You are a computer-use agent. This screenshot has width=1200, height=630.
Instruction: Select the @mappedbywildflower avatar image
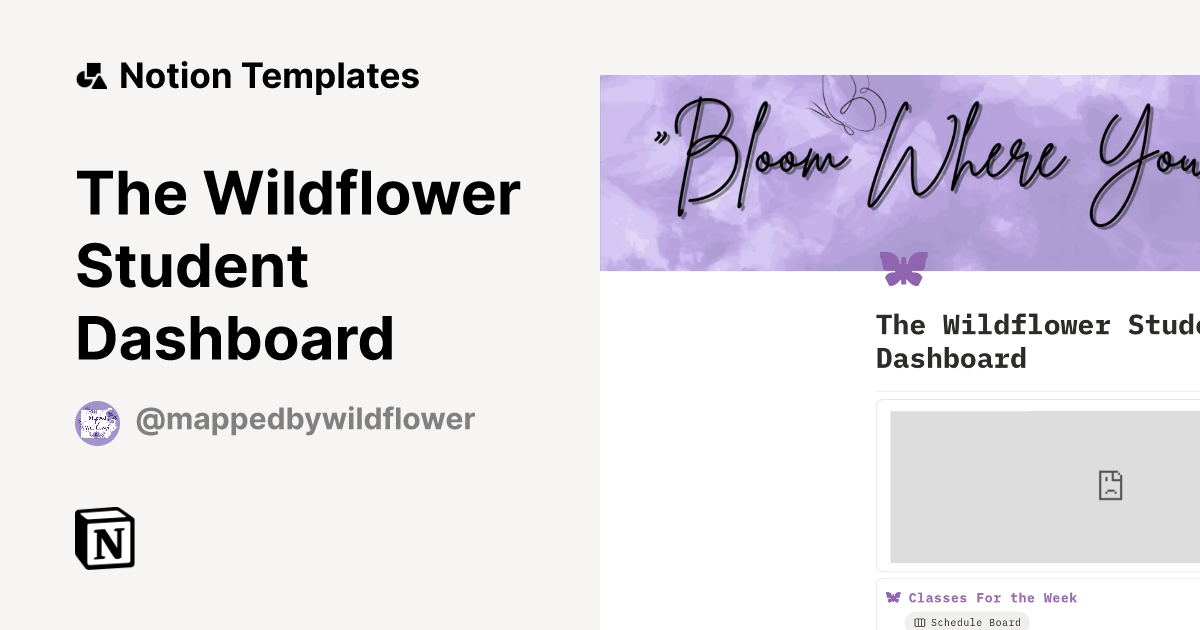97,422
